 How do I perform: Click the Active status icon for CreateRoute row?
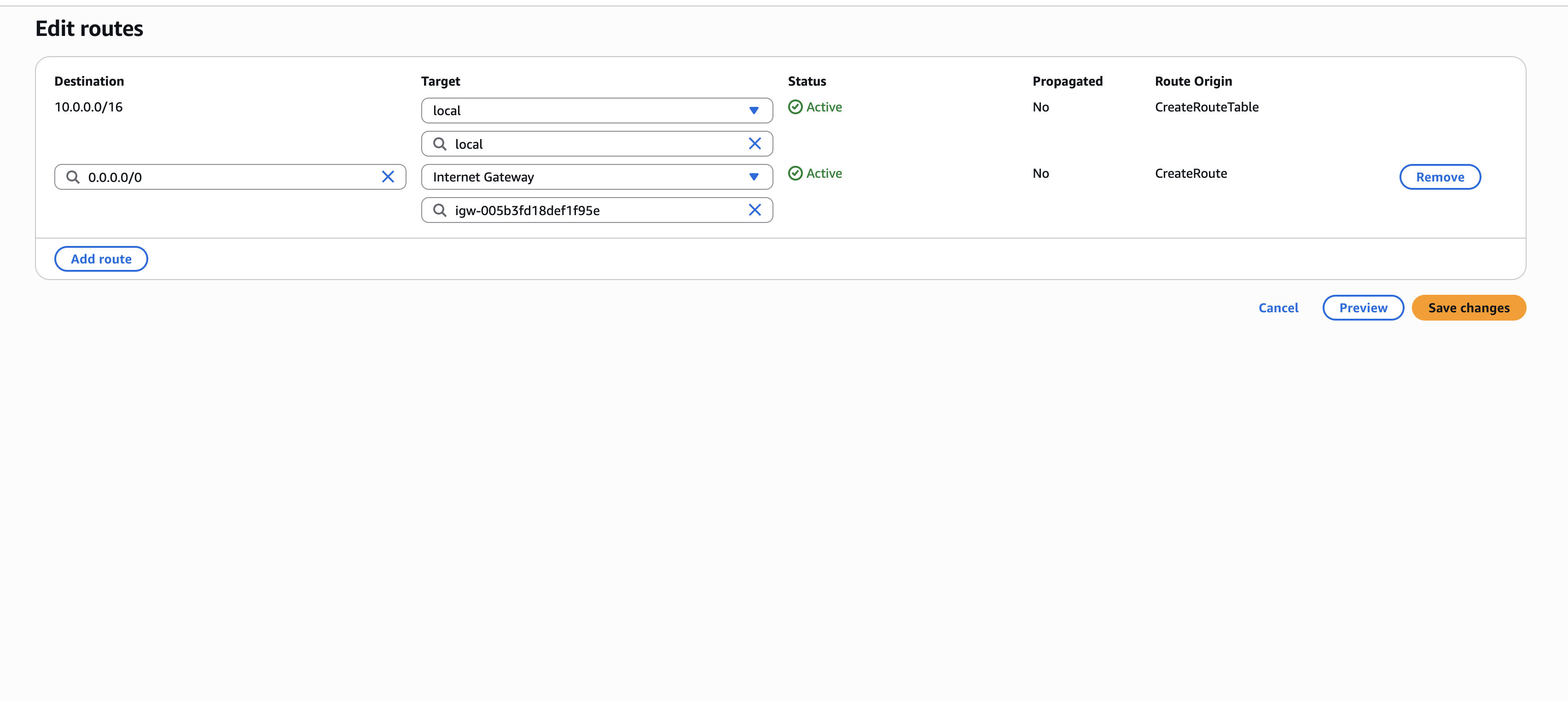(795, 174)
